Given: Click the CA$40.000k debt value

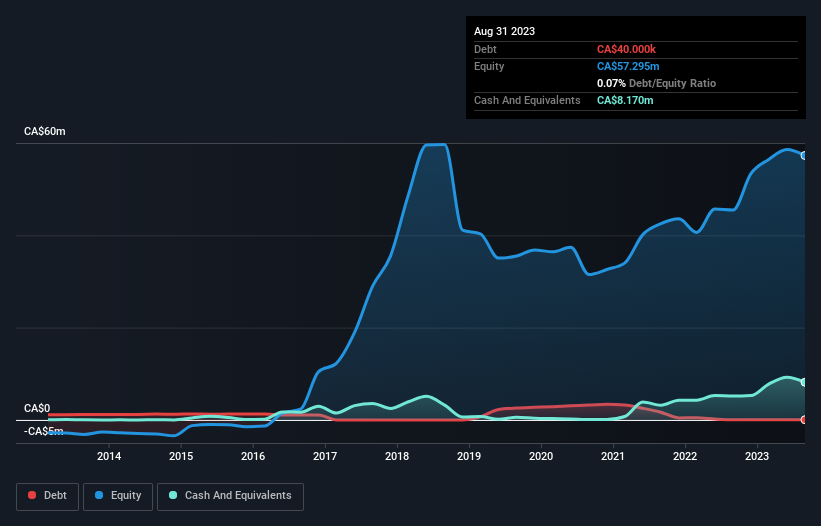Looking at the screenshot, I should pos(626,49).
